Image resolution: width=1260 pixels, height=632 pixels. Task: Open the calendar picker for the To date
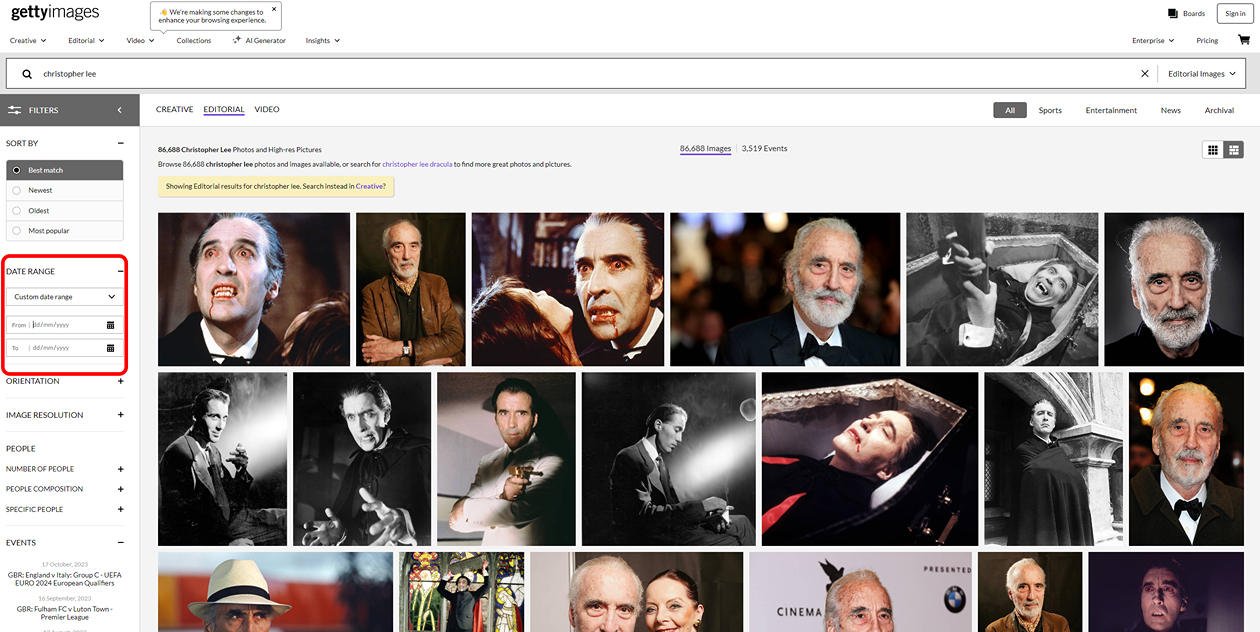tap(108, 347)
